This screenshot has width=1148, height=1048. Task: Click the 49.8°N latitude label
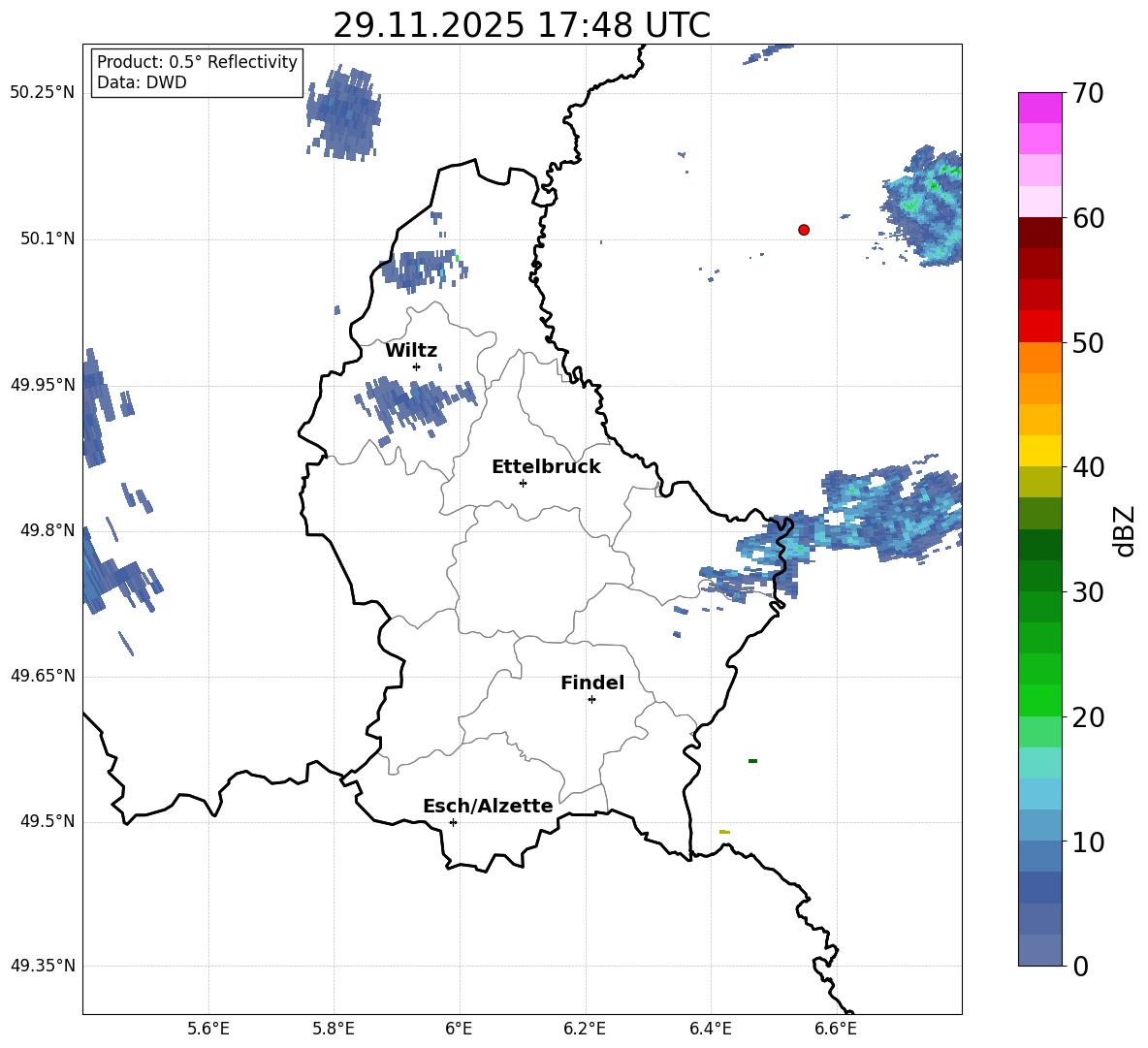48,530
